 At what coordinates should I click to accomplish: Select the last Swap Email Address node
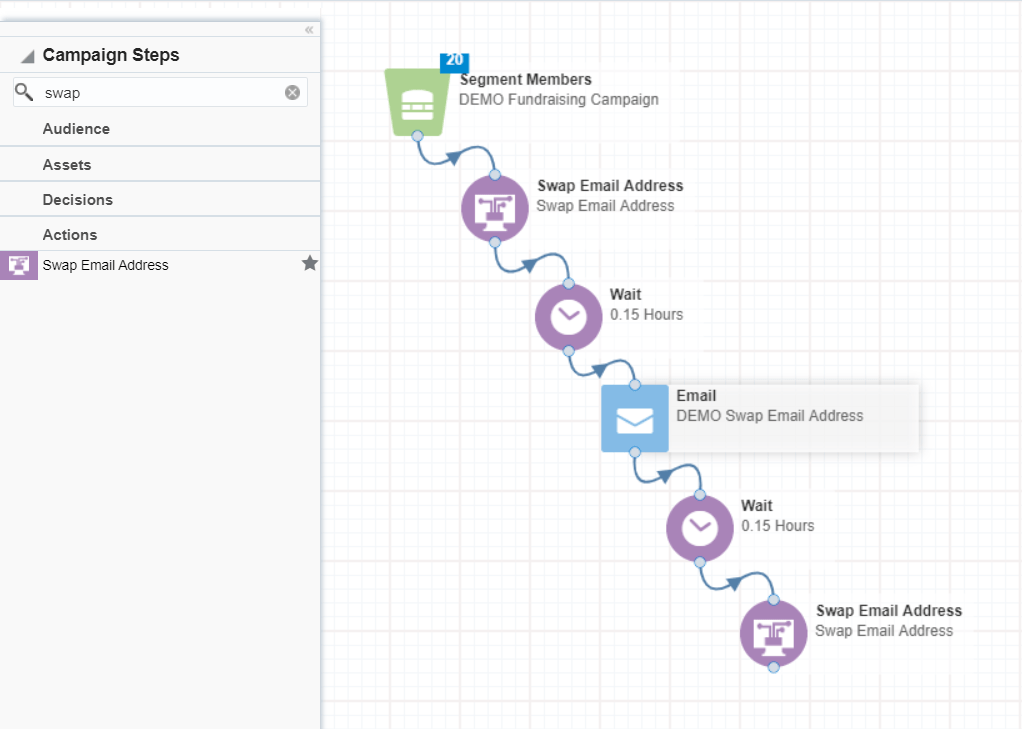pos(774,634)
